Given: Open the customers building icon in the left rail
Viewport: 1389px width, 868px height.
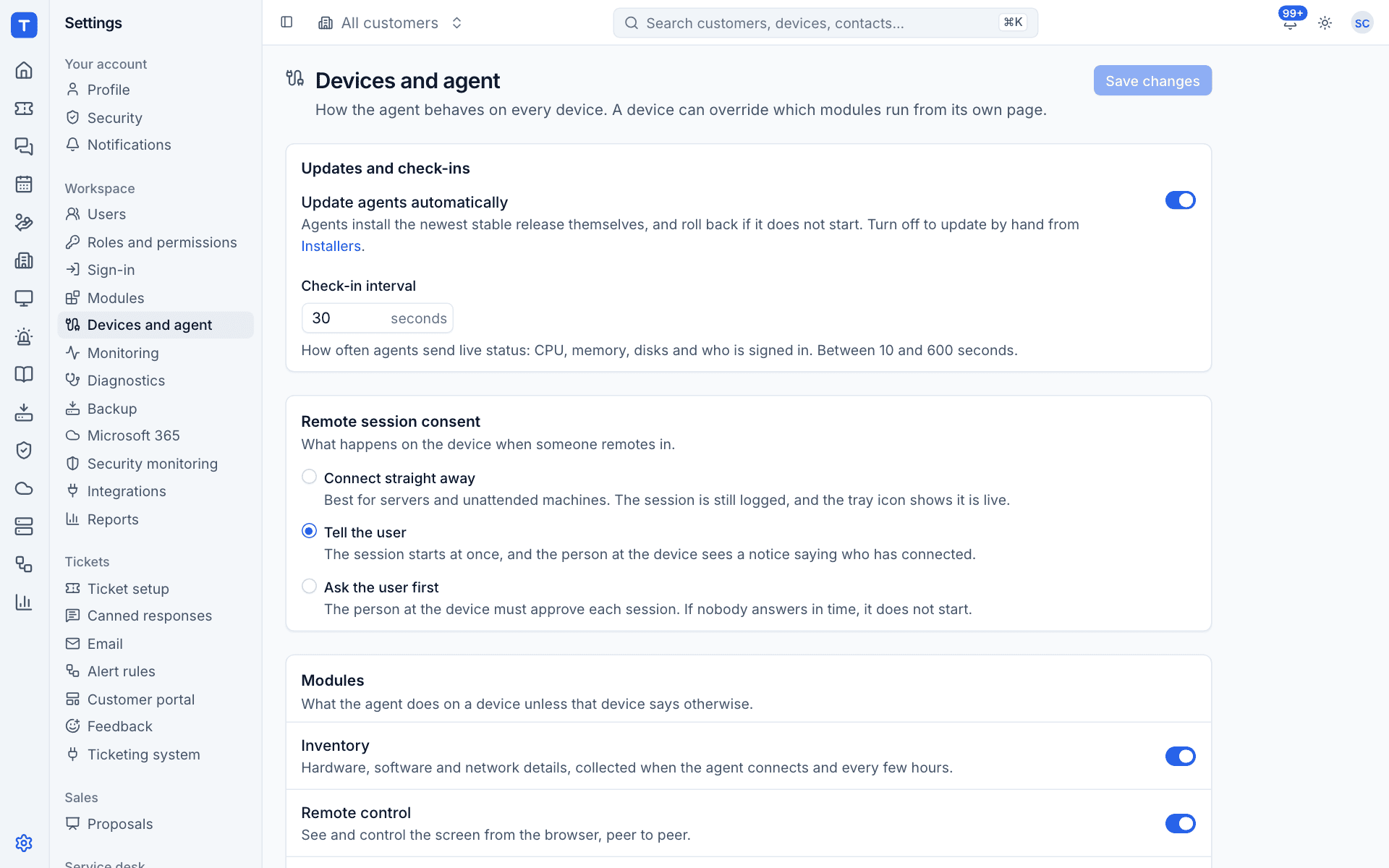Looking at the screenshot, I should 24,260.
